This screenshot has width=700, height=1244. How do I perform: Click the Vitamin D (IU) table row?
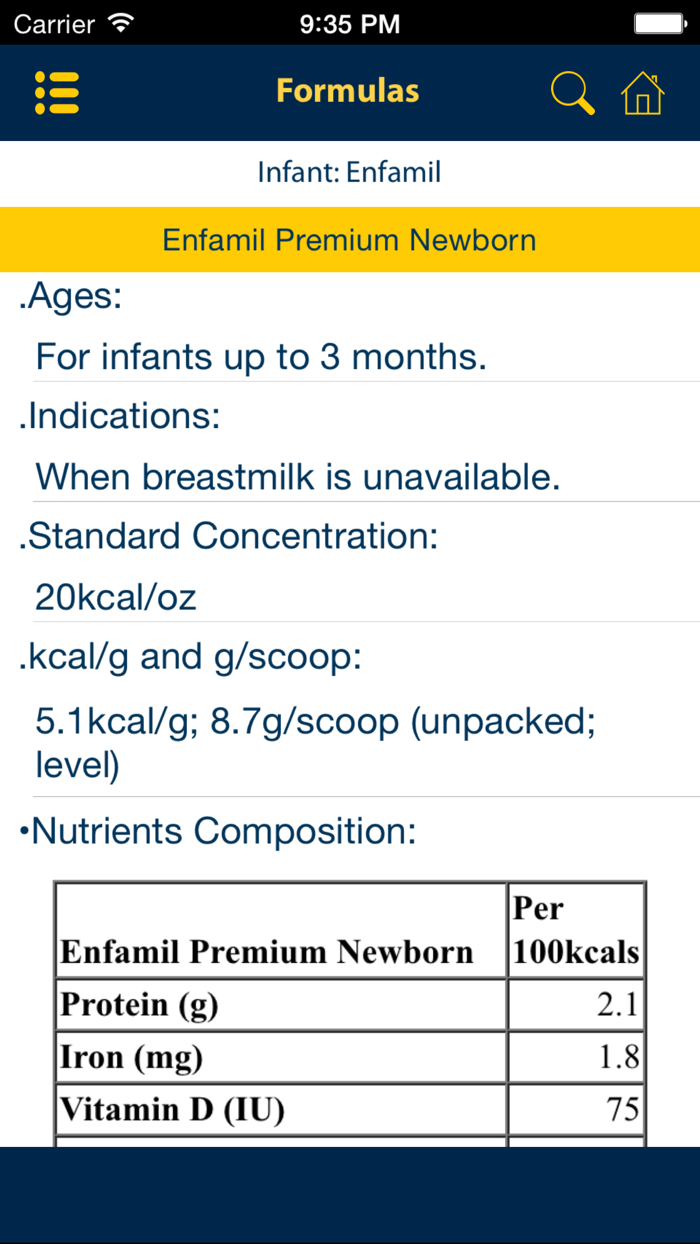(350, 1109)
